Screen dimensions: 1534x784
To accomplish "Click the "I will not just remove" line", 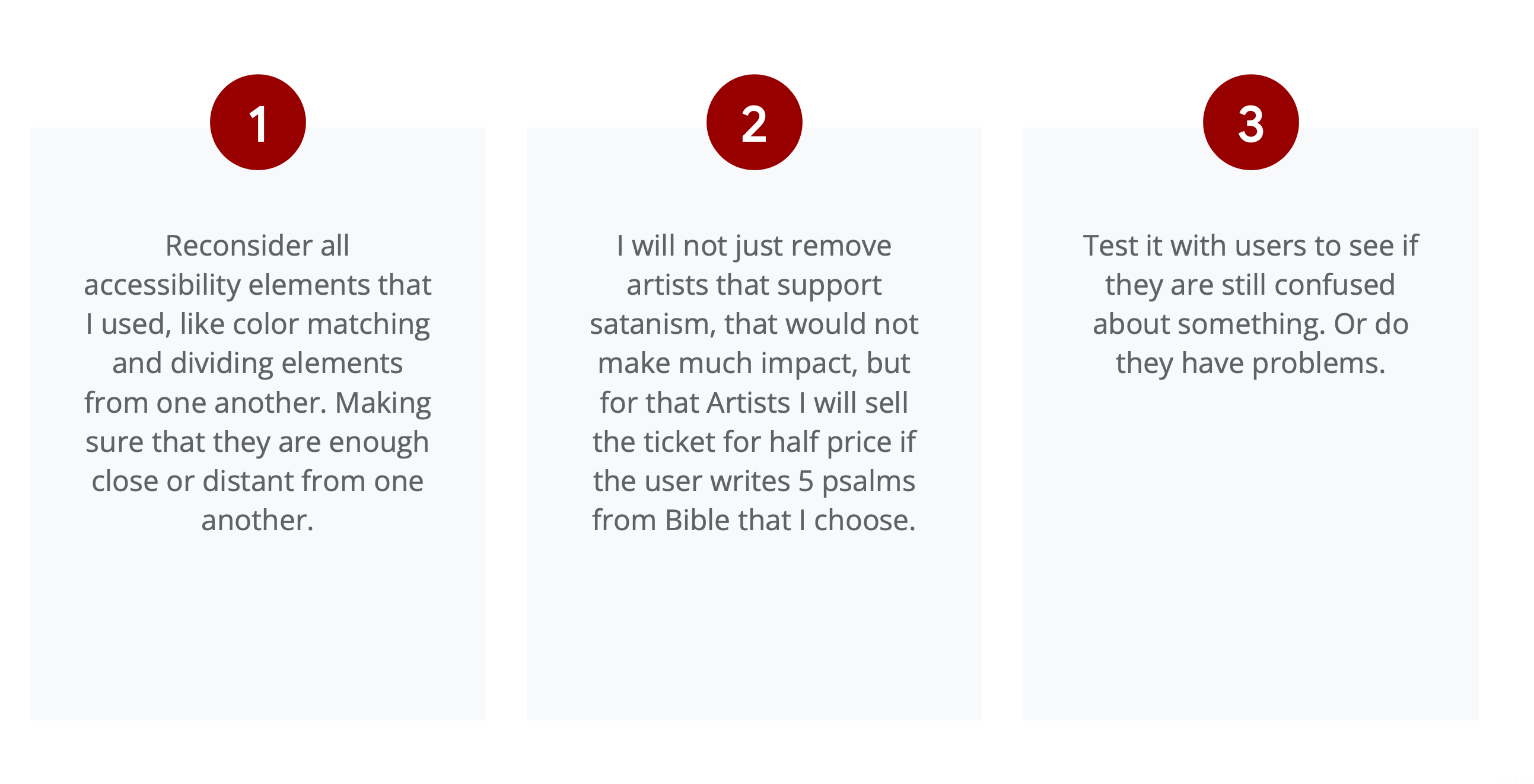I will pos(754,246).
